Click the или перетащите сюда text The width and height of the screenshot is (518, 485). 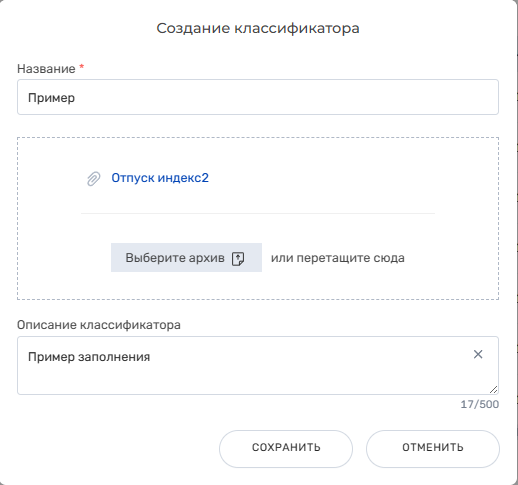point(338,258)
